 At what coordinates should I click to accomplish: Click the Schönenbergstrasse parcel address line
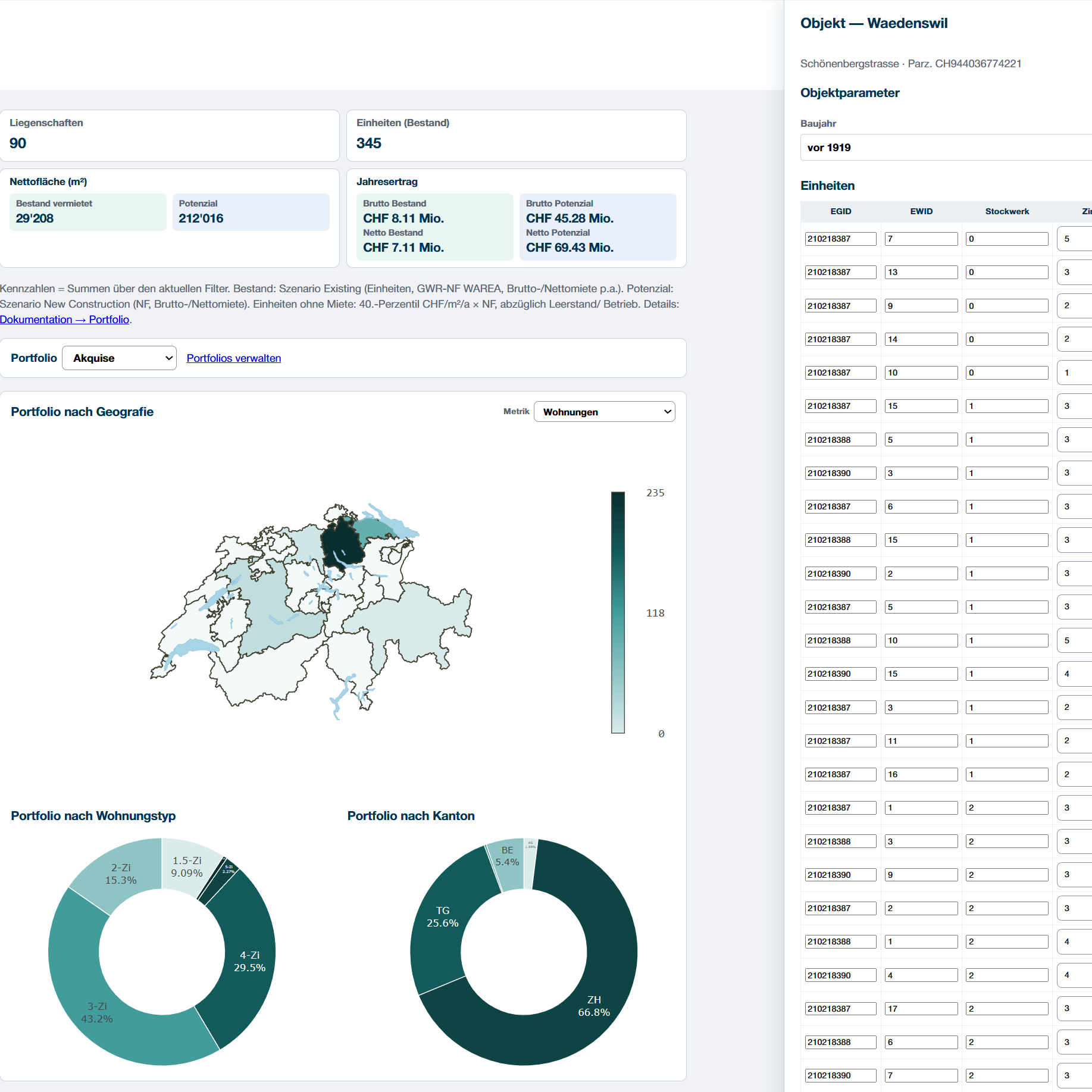pos(910,64)
